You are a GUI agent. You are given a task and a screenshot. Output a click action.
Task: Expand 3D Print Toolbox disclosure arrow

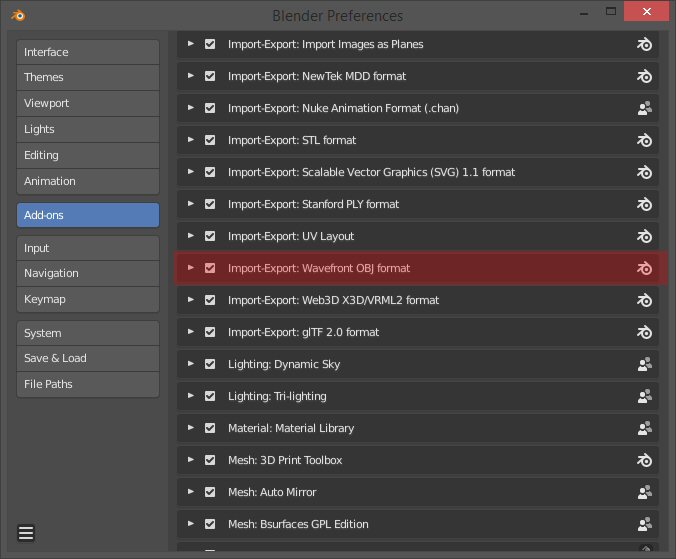point(191,459)
